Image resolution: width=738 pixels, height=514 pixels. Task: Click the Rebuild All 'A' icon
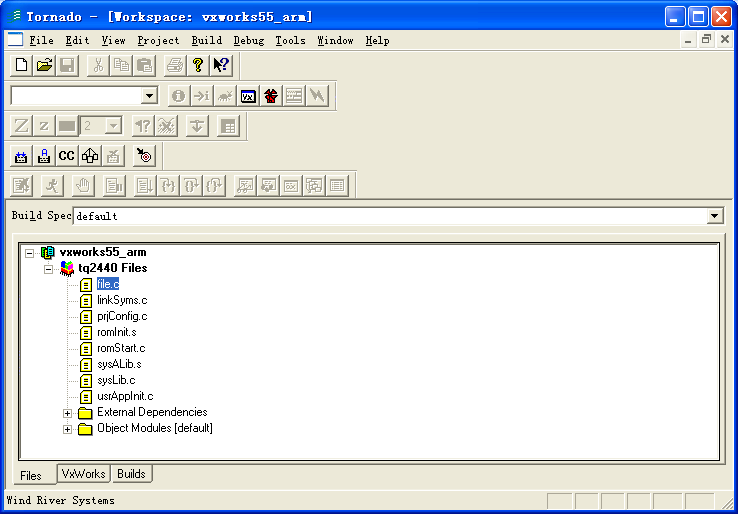(44, 156)
